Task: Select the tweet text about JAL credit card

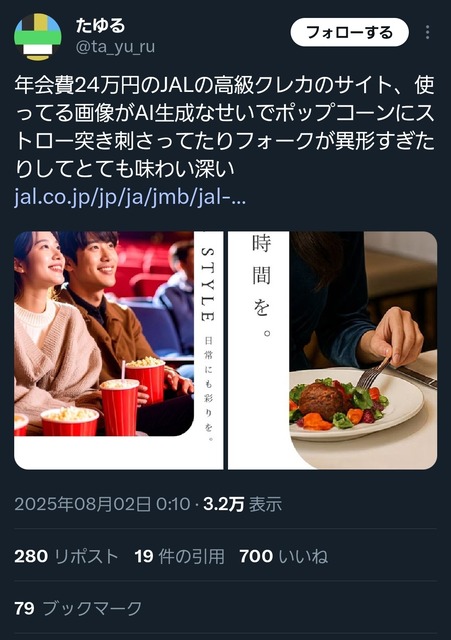Action: pyautogui.click(x=224, y=127)
